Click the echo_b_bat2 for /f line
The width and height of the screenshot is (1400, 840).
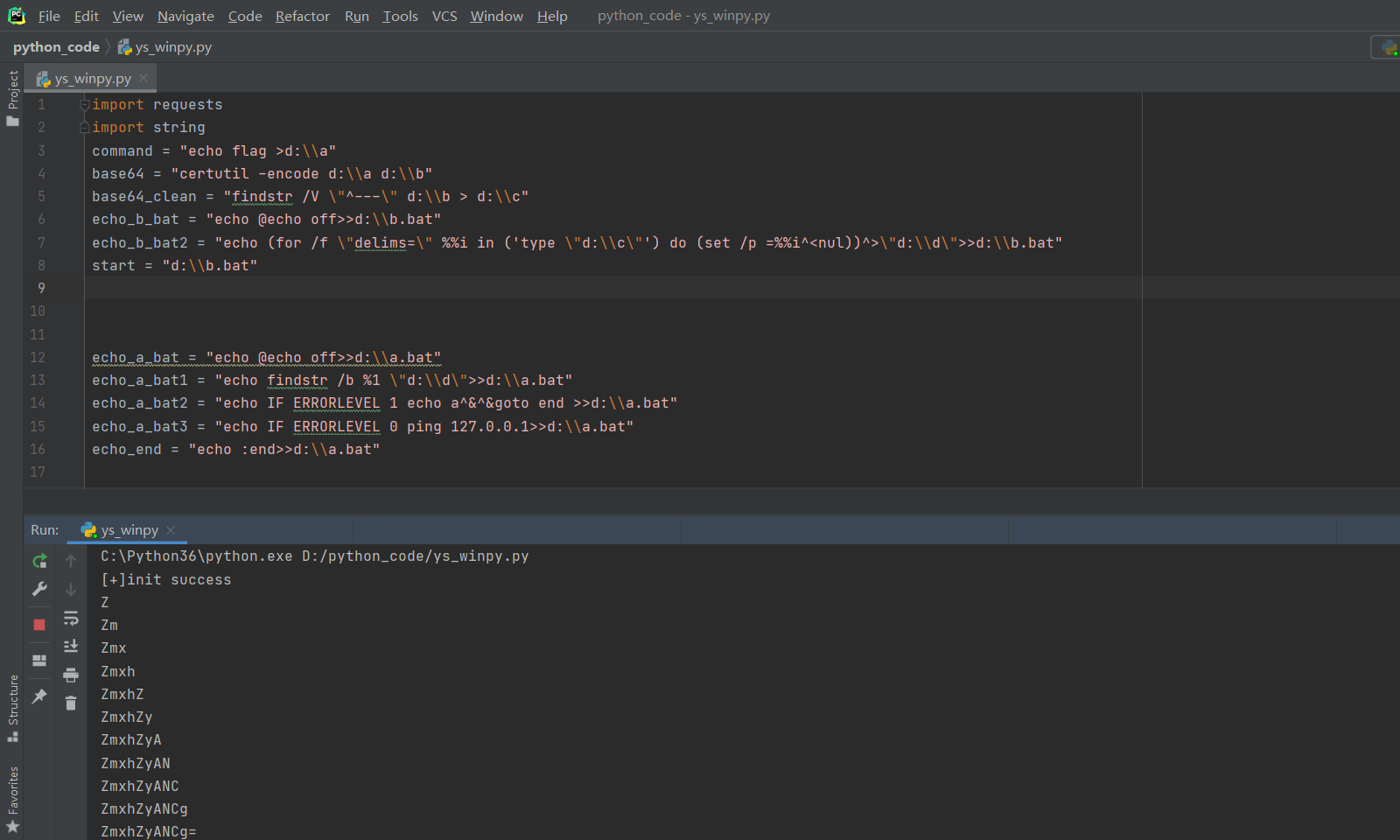tap(577, 242)
